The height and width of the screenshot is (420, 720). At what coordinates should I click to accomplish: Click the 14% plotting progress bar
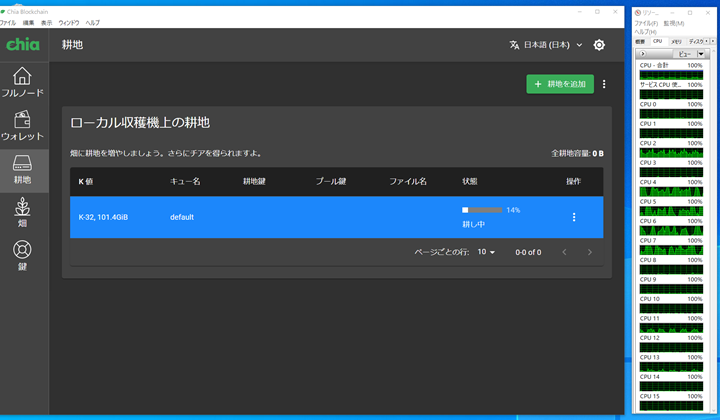pyautogui.click(x=482, y=210)
